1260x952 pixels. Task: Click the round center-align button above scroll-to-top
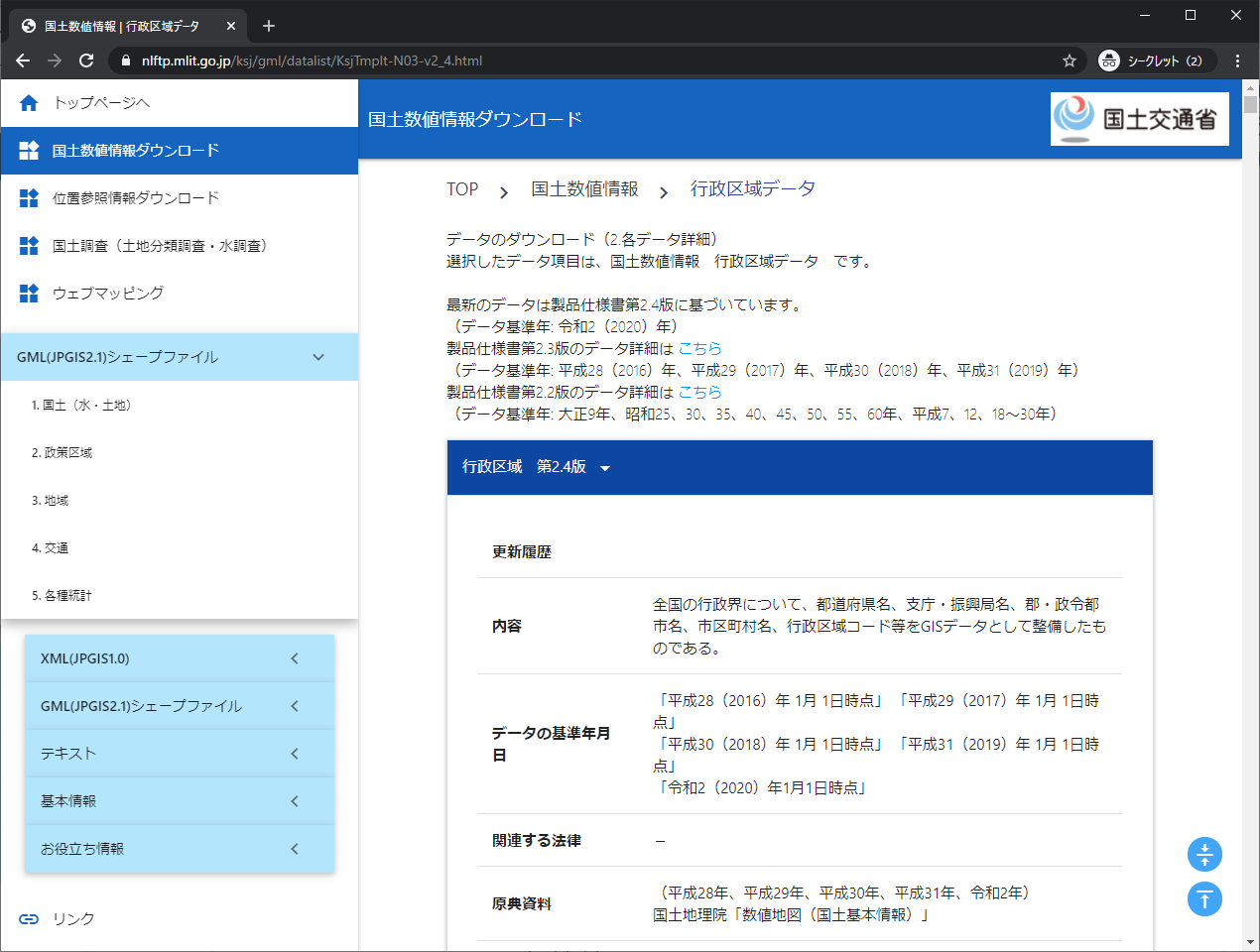[x=1204, y=855]
